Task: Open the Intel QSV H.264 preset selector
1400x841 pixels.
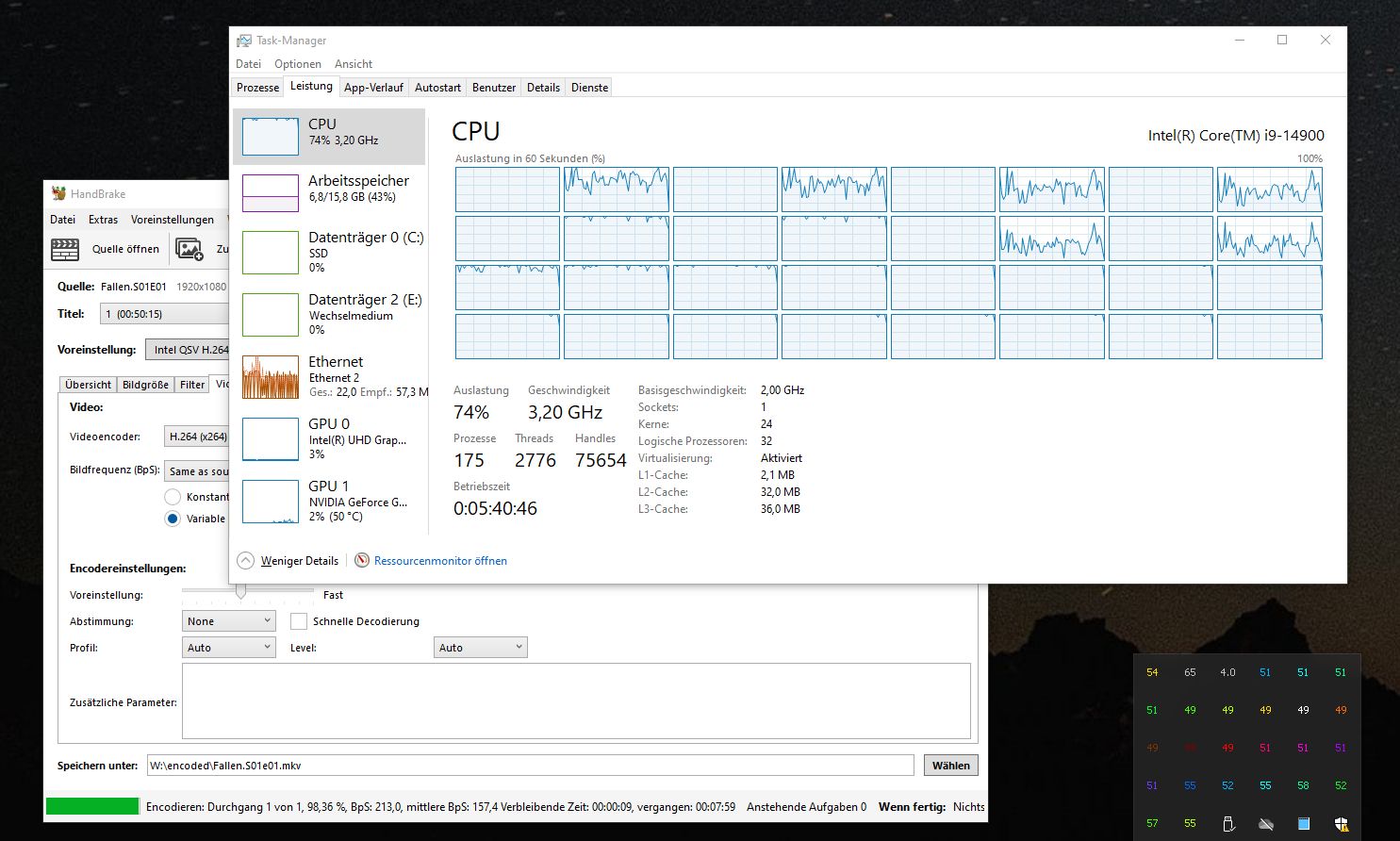Action: (188, 350)
